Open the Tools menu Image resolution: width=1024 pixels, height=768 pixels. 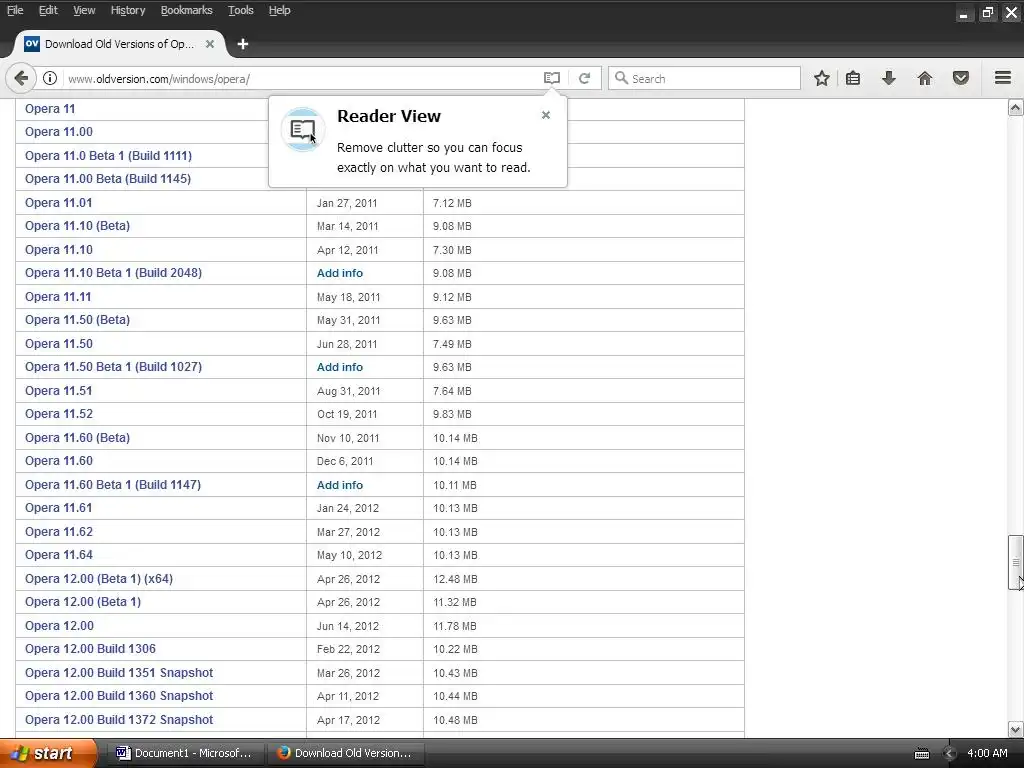(x=240, y=10)
